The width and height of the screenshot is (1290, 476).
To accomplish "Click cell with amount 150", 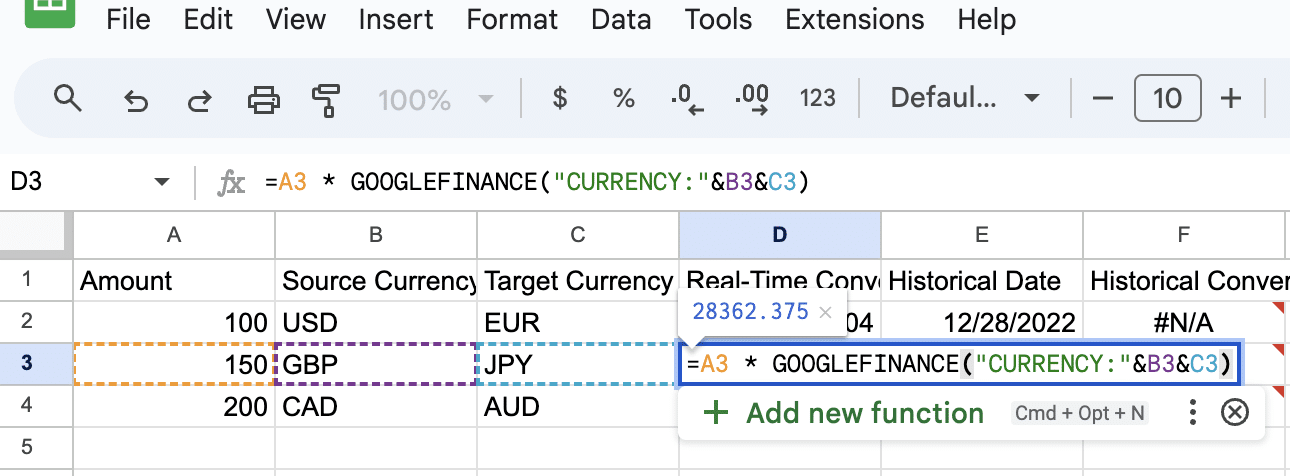I will click(x=174, y=364).
